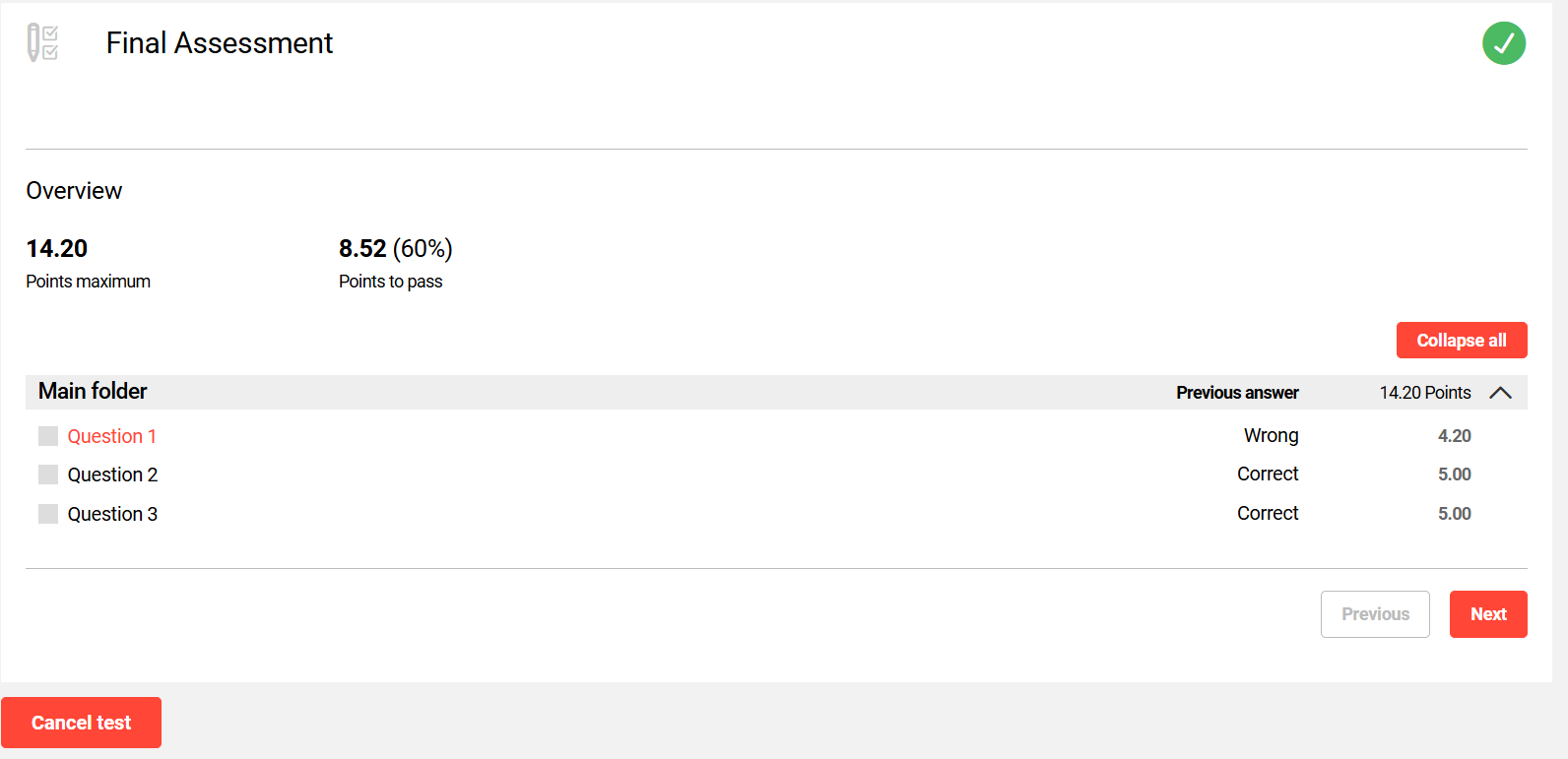Select Question 2 in the results list
Screen dimensions: 1568x759
tap(111, 474)
